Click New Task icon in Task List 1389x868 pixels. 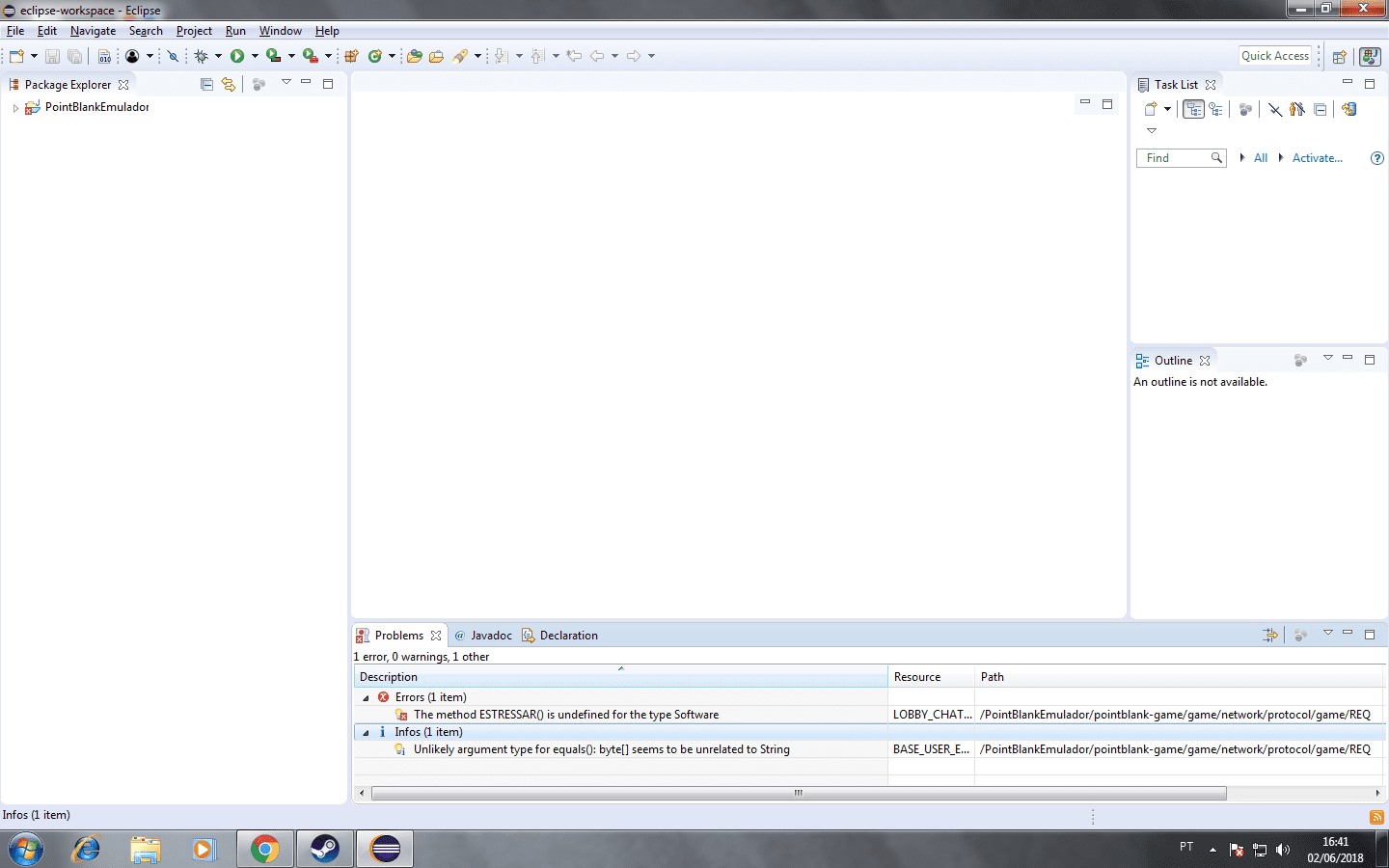pyautogui.click(x=1151, y=109)
